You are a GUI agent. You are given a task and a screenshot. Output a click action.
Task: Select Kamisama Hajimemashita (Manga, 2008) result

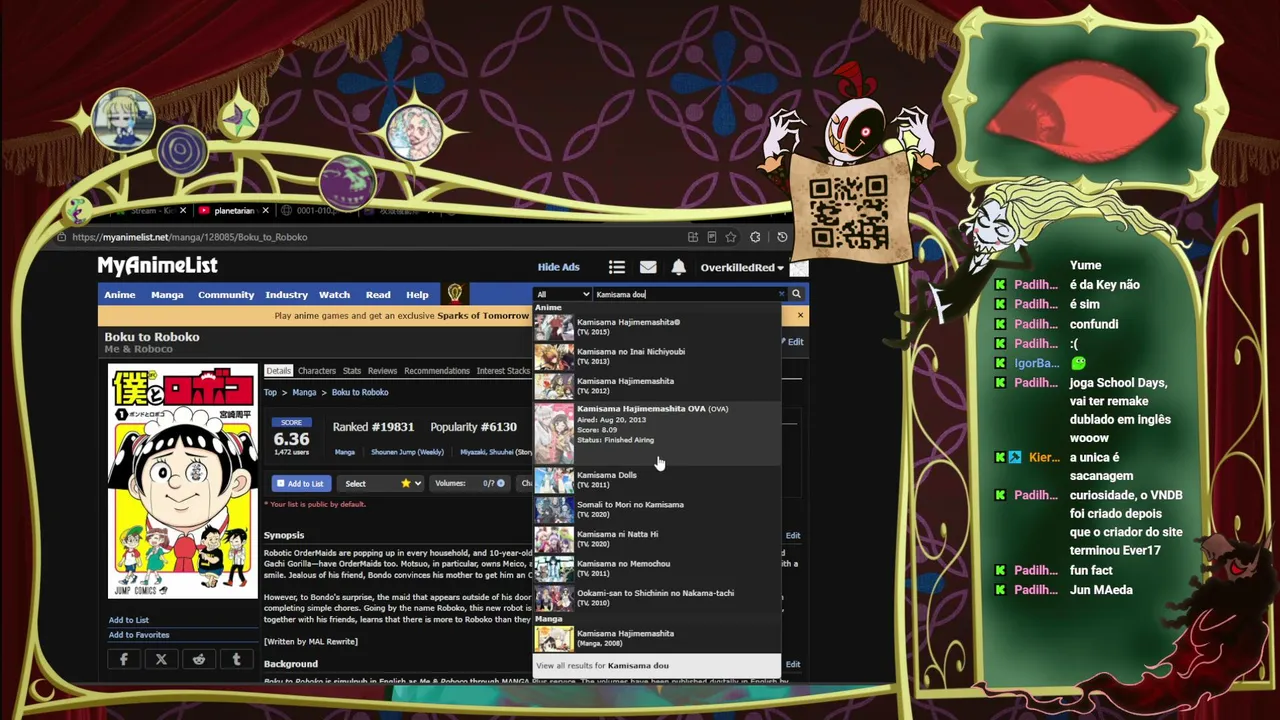(x=657, y=638)
